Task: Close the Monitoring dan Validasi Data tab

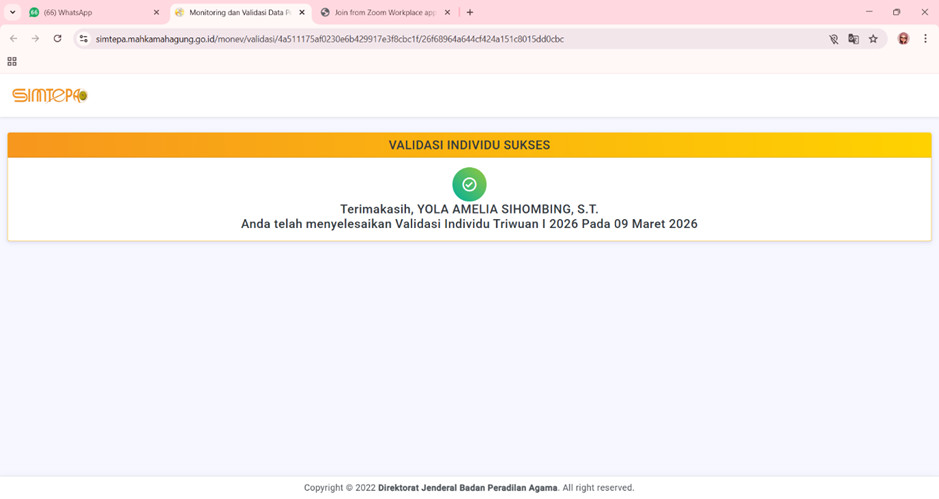Action: [x=301, y=12]
